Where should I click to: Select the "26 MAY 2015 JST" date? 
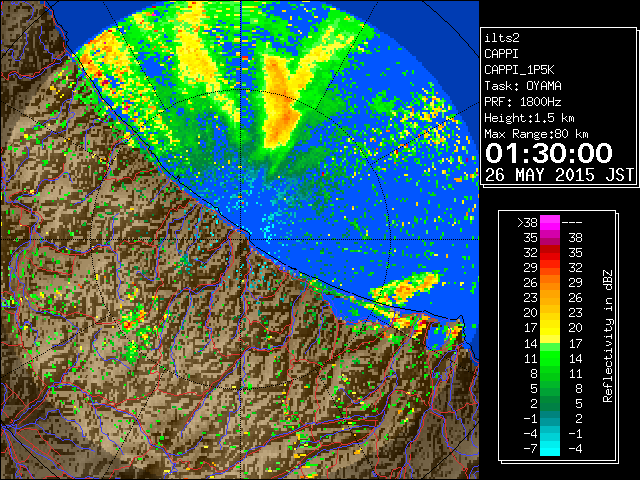point(559,175)
